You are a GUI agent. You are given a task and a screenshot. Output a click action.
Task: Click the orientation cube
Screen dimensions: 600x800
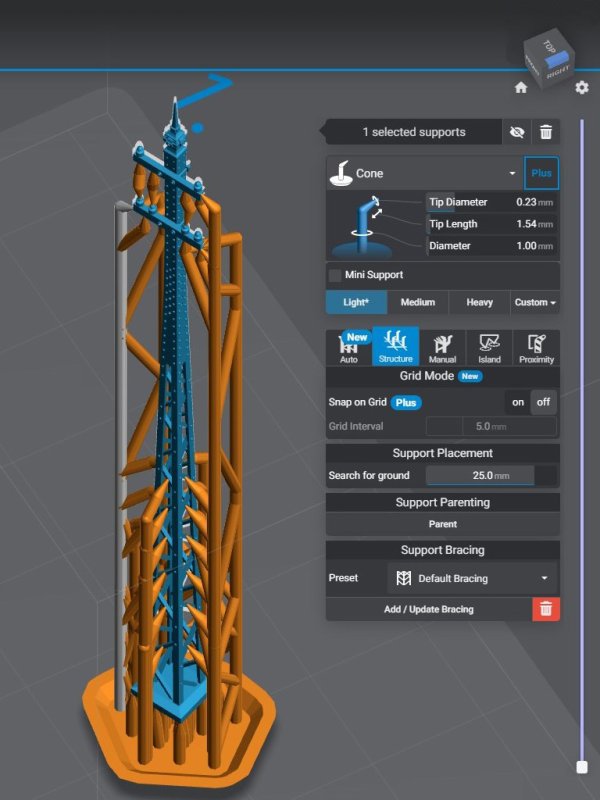[x=549, y=59]
